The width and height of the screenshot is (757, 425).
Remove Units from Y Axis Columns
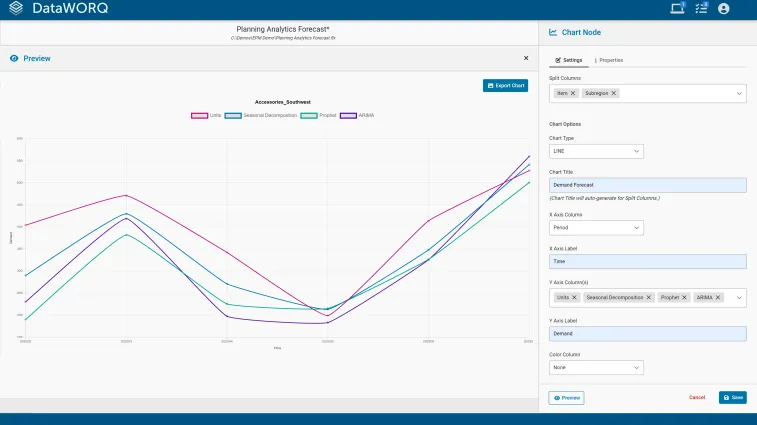click(574, 298)
